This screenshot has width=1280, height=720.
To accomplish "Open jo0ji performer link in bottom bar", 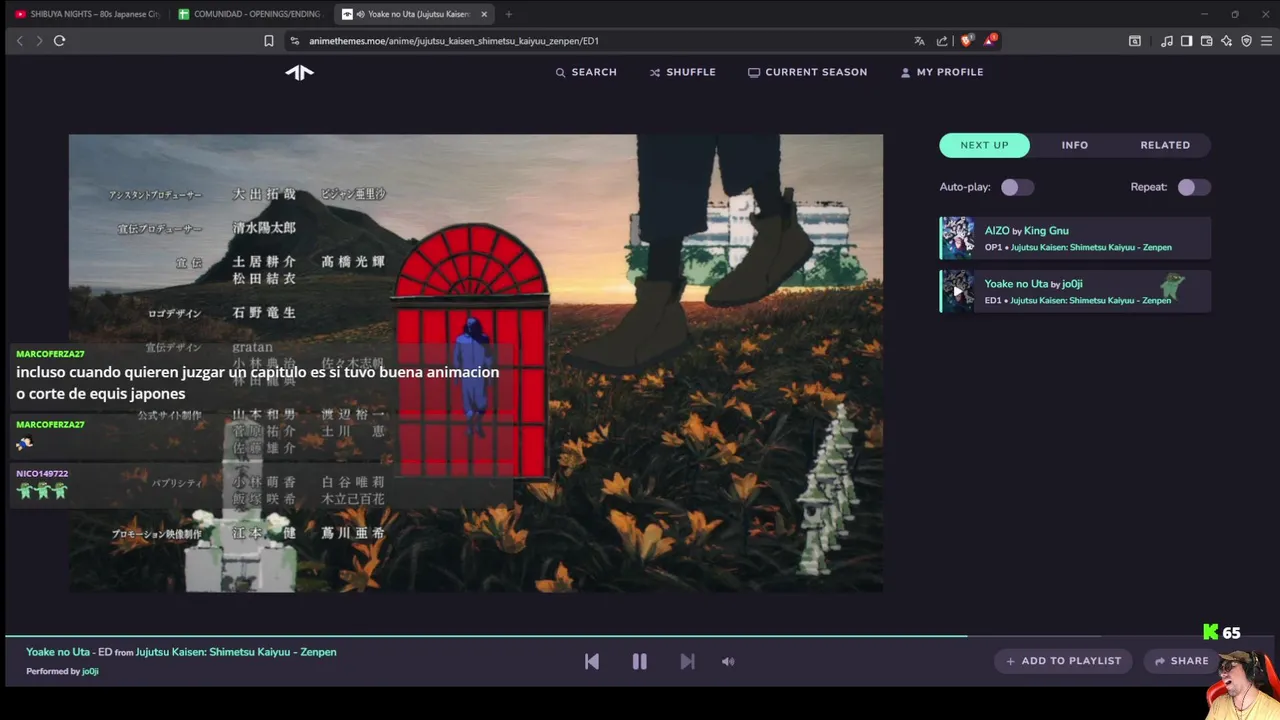I will point(90,671).
